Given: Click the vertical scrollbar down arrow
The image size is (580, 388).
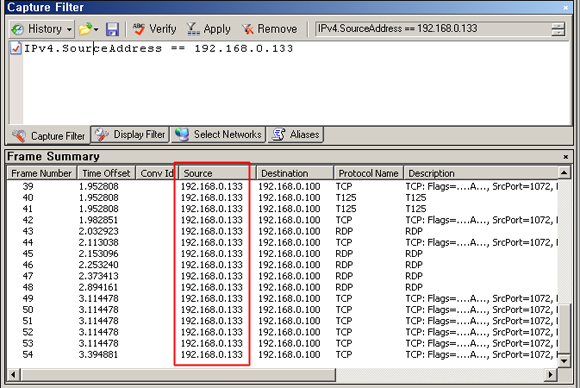Looking at the screenshot, I should [564, 361].
